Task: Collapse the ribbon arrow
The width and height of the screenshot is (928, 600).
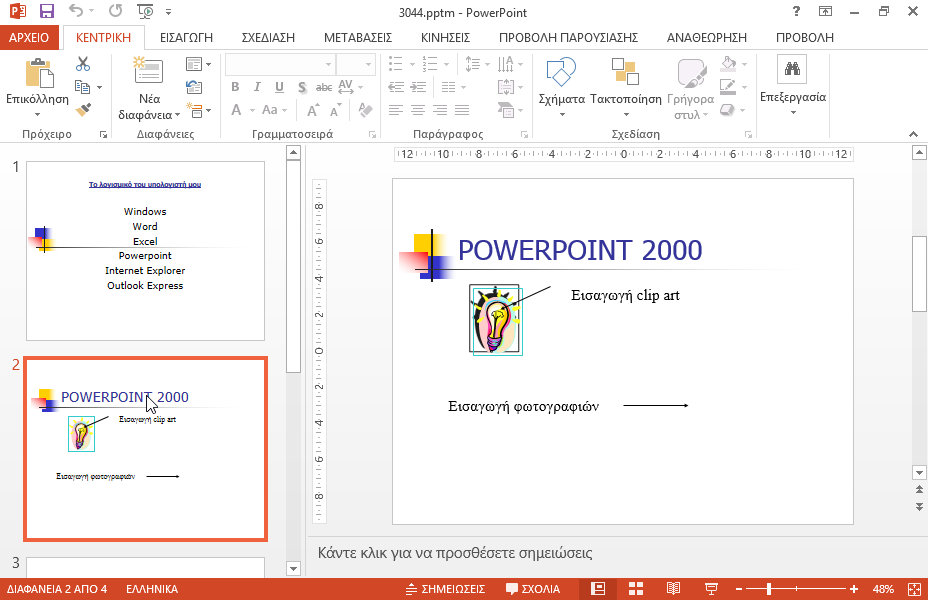Action: point(913,134)
